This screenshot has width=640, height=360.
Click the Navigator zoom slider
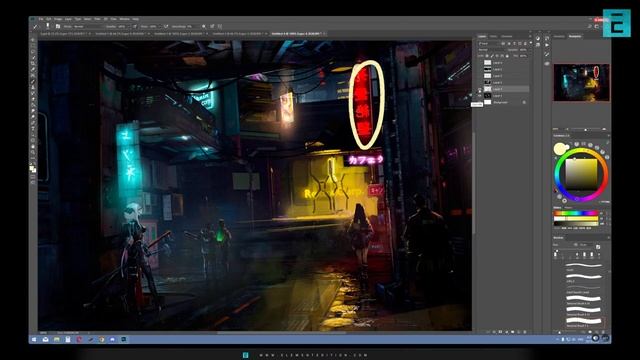coord(585,129)
